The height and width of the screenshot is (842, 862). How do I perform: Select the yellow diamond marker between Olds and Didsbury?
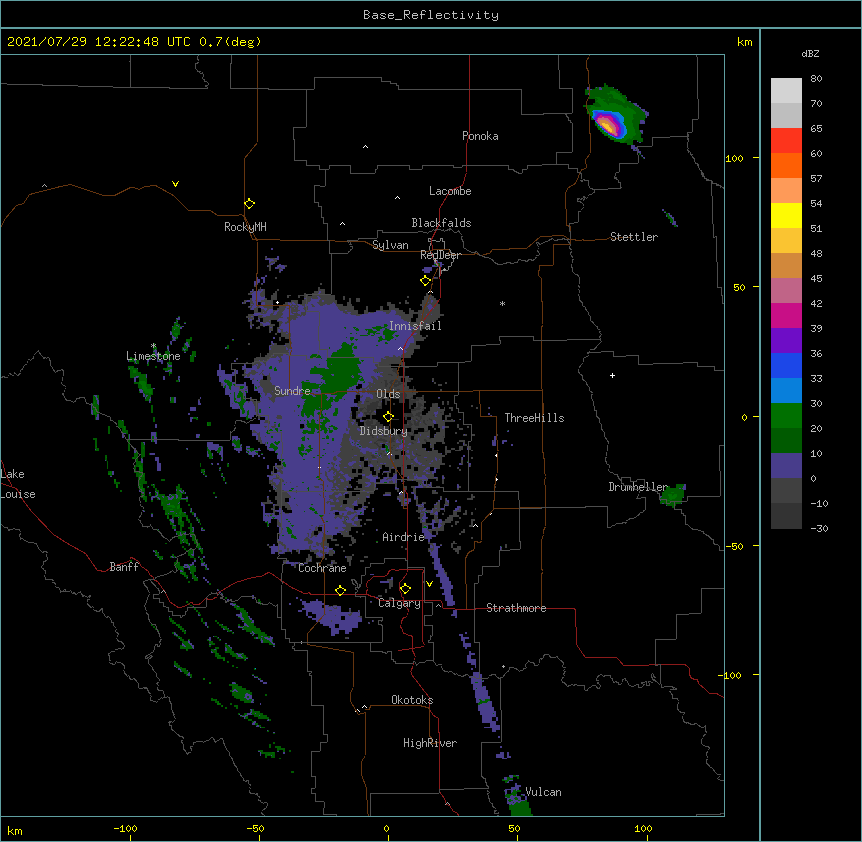[x=388, y=417]
